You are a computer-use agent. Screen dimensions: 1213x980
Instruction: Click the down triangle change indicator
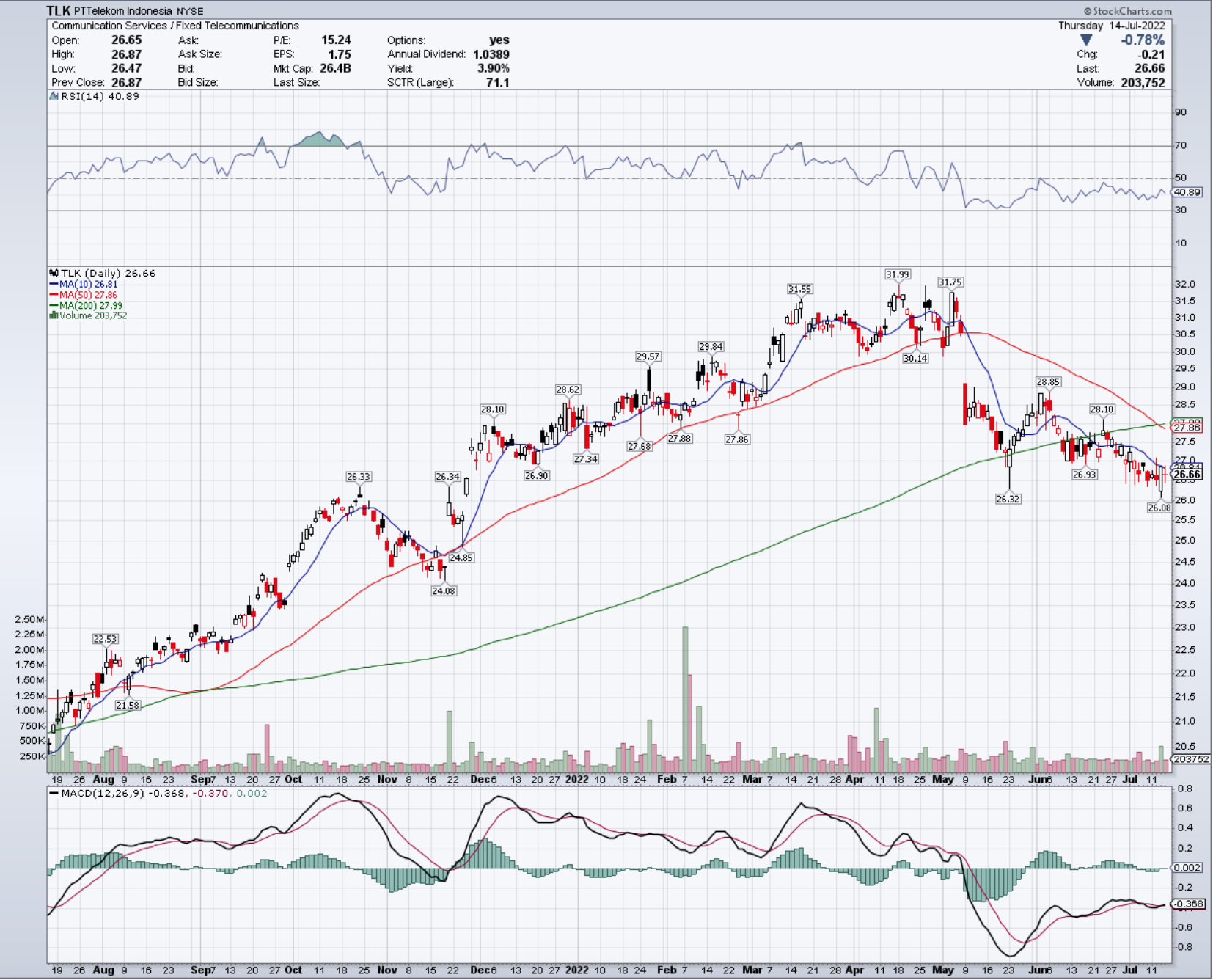1086,40
